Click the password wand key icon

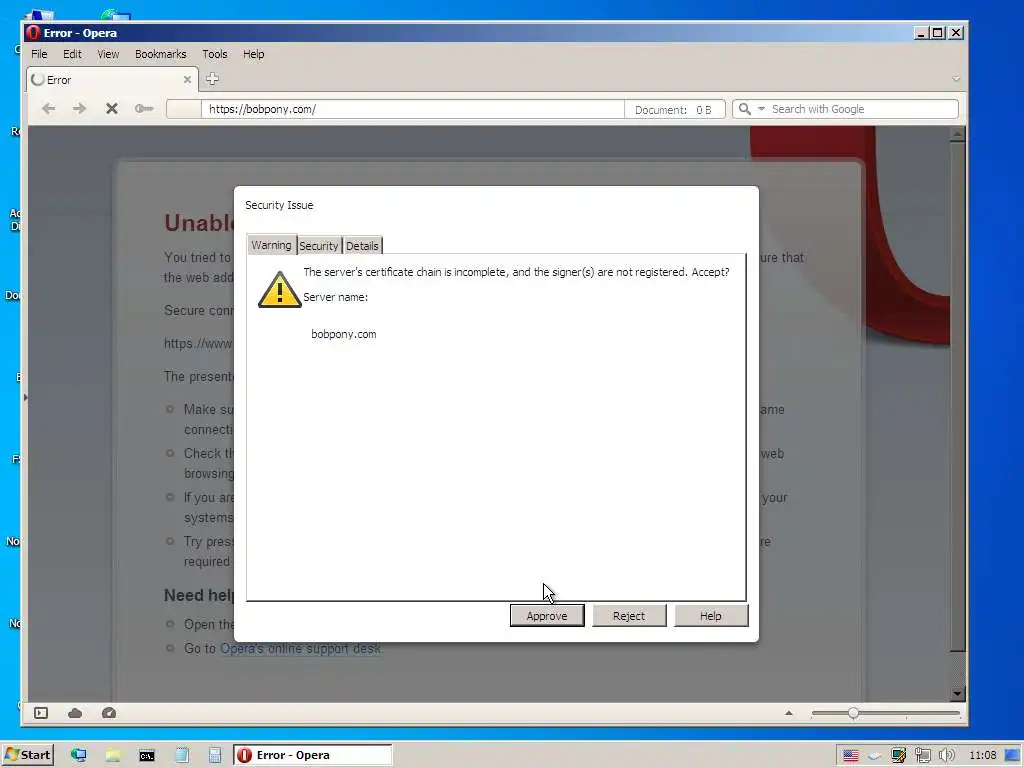[x=144, y=109]
